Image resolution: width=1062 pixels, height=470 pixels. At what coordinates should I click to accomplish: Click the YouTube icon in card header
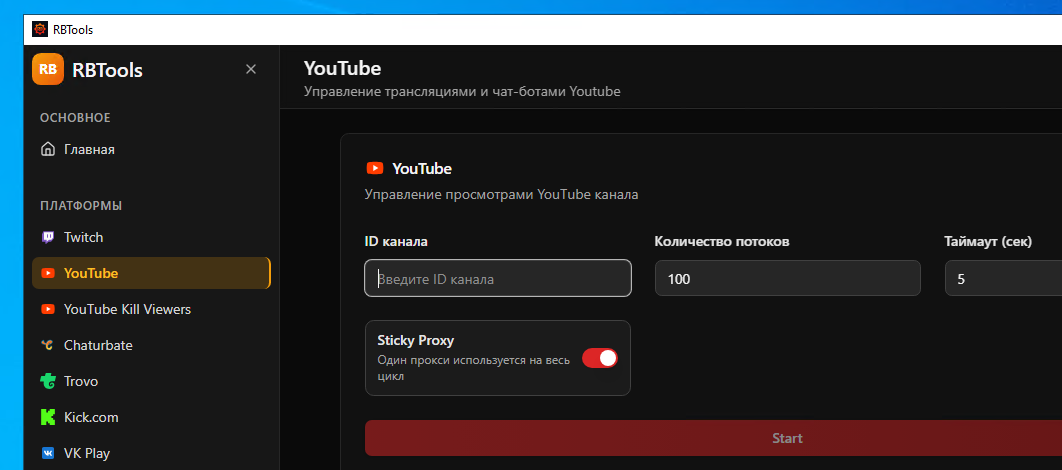click(375, 168)
